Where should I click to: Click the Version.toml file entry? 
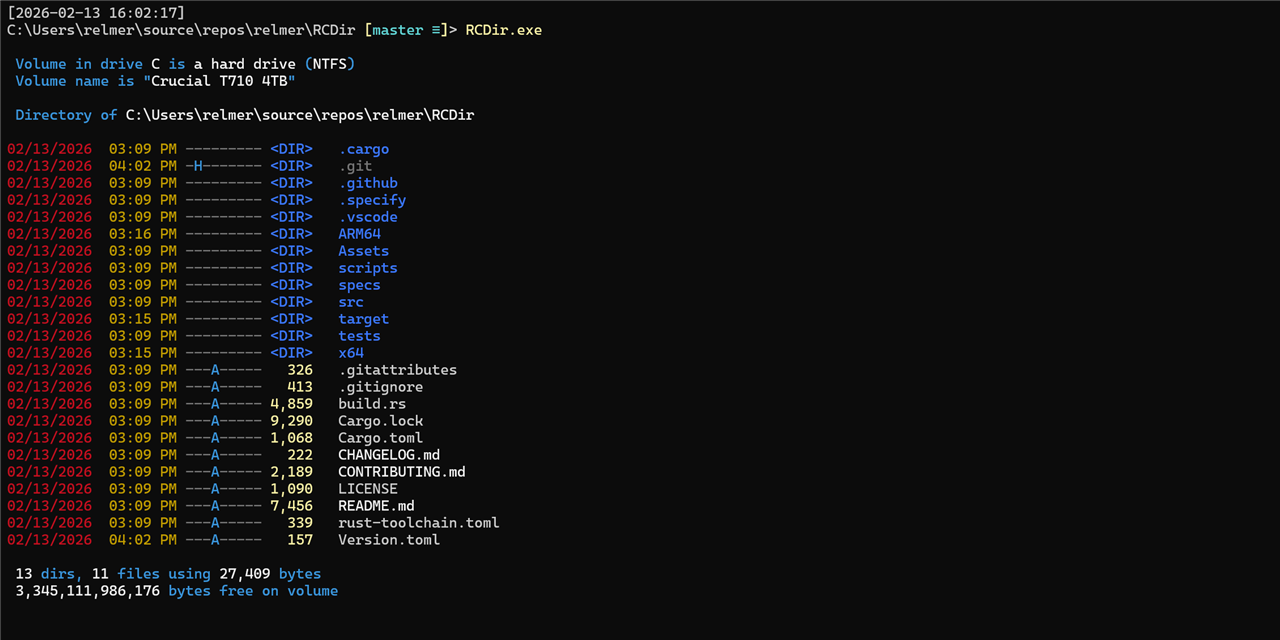pyautogui.click(x=389, y=540)
